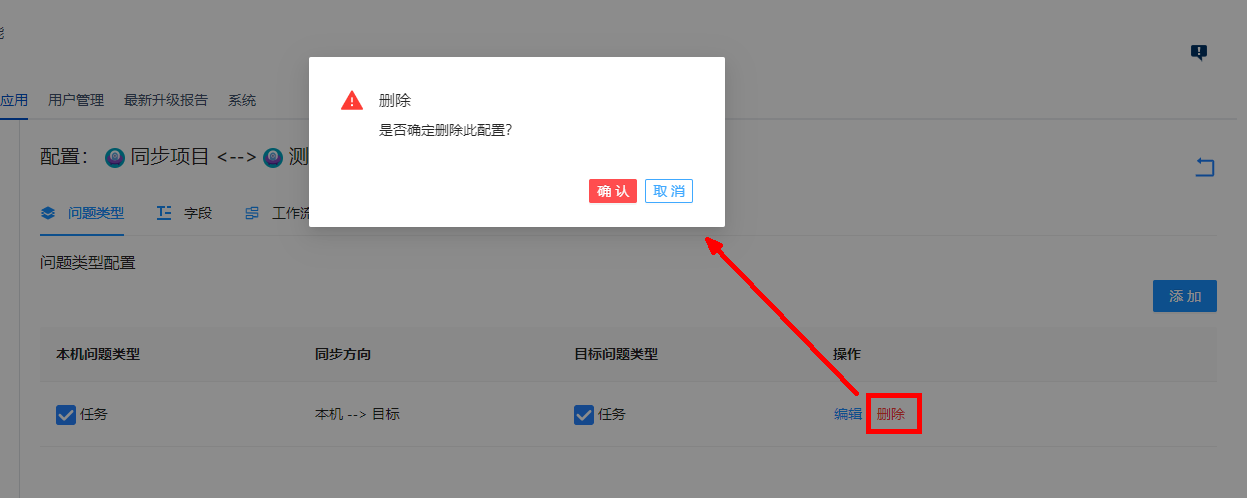
Task: Click the 同步方向 column header
Action: (x=343, y=354)
